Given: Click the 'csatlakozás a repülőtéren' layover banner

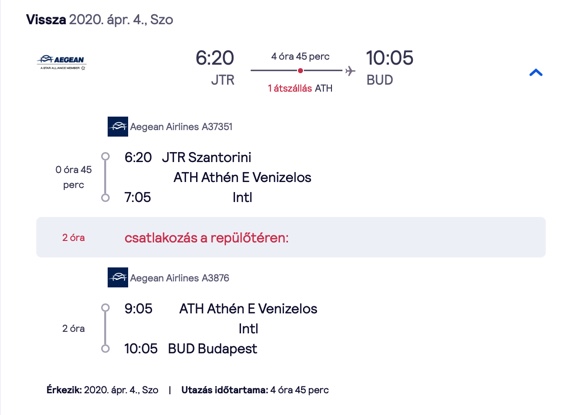Looking at the screenshot, I should point(291,237).
